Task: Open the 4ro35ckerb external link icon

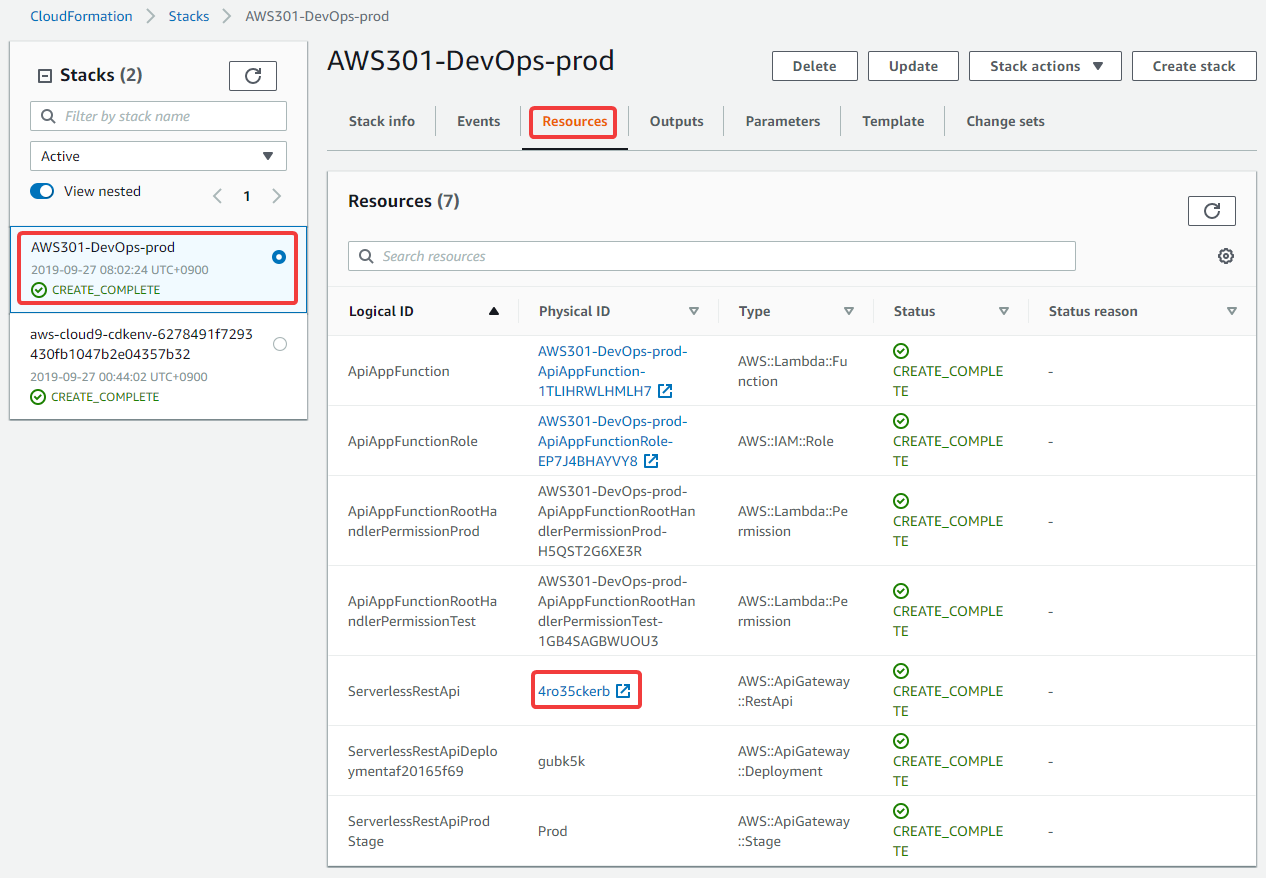Action: 623,691
